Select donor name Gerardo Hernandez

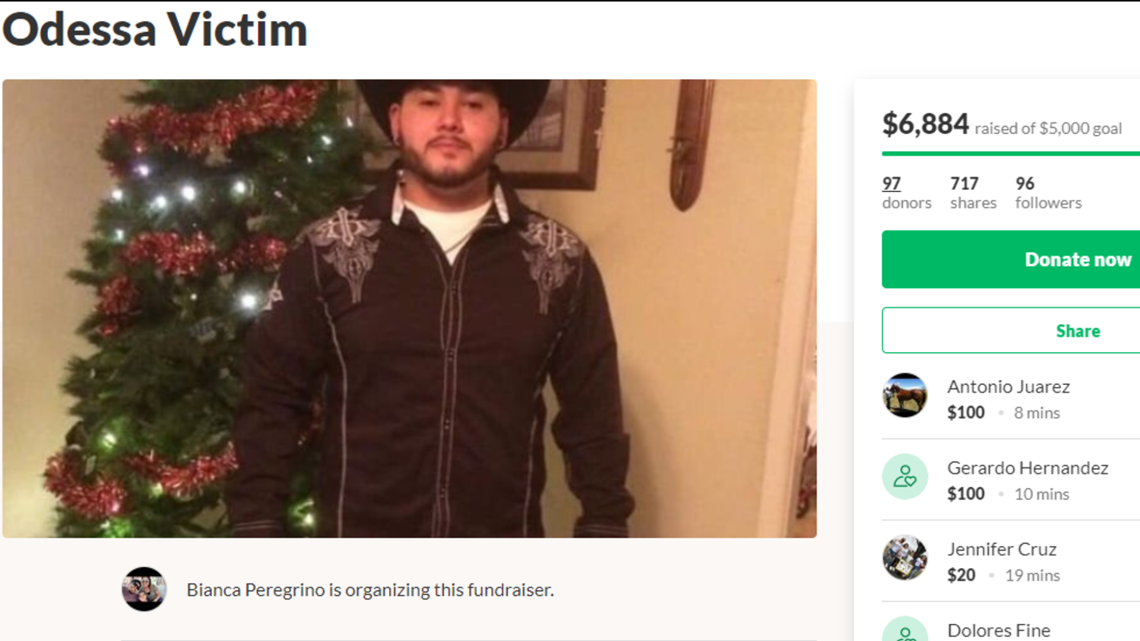coord(1027,468)
